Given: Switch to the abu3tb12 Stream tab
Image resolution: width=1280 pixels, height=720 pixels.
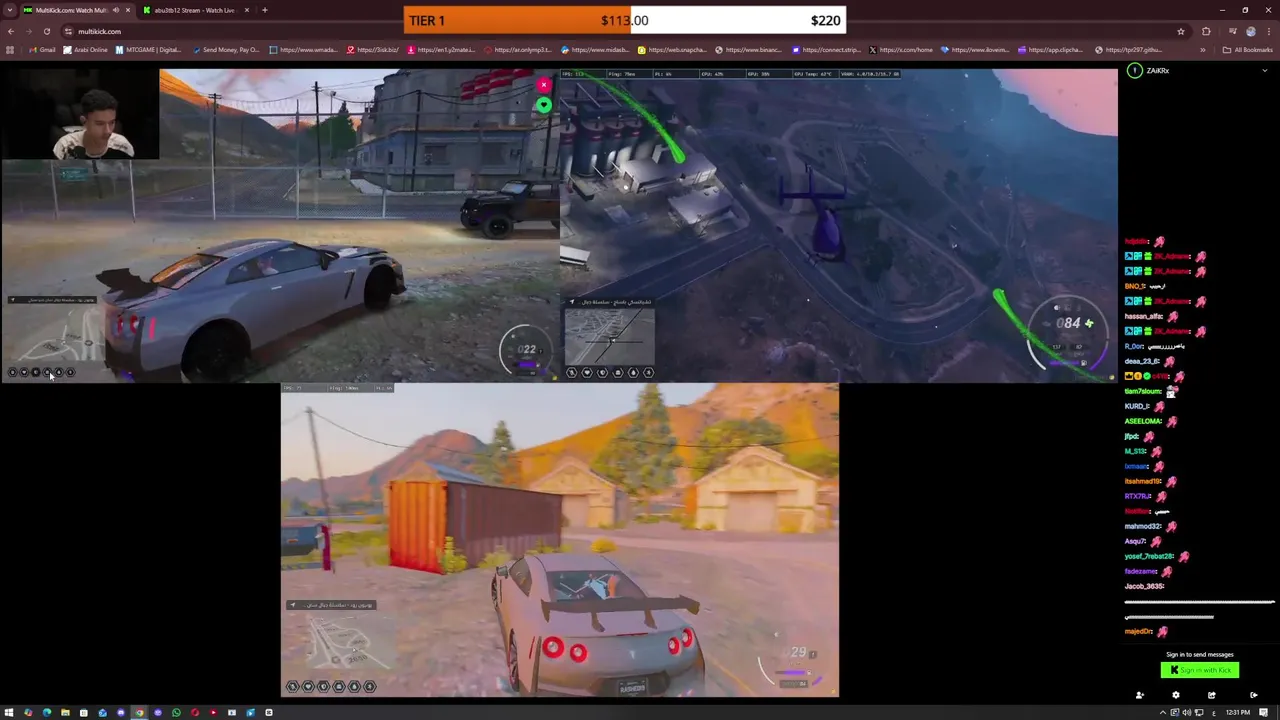Looking at the screenshot, I should point(195,10).
